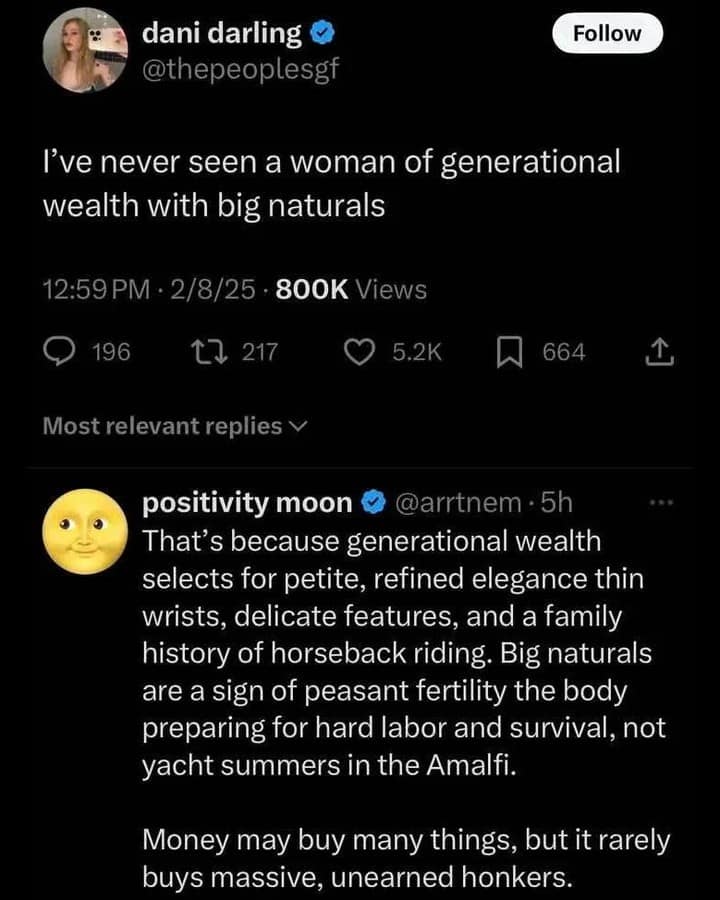The height and width of the screenshot is (900, 720).
Task: Open positivity moon's avatar
Action: click(x=83, y=531)
